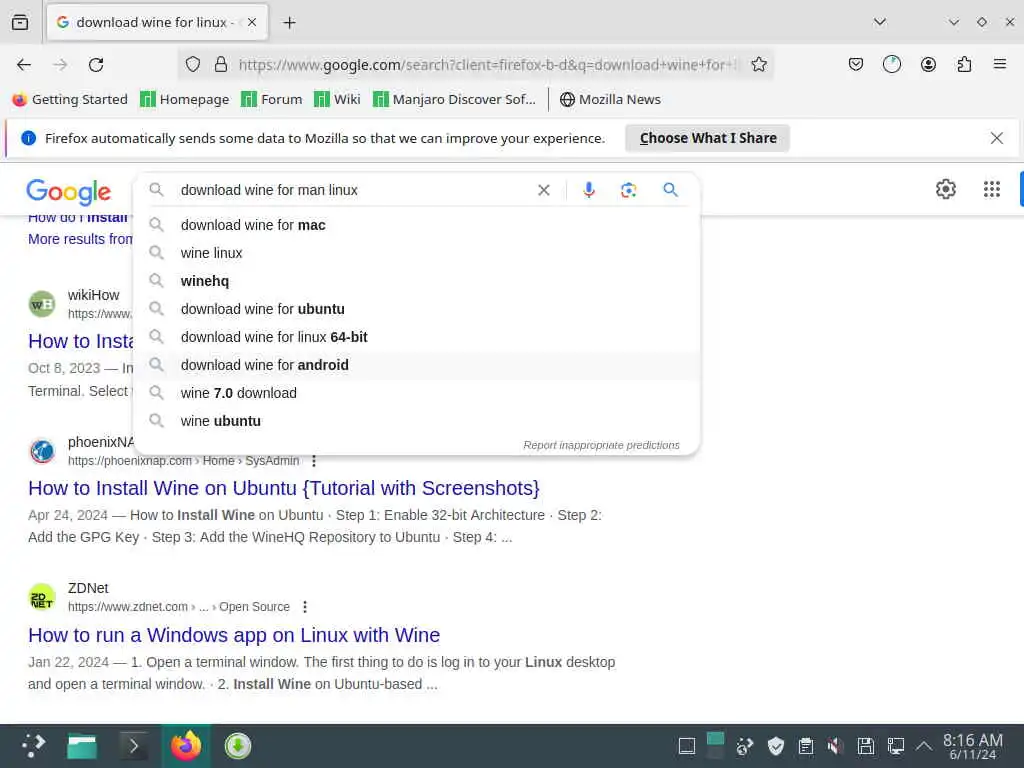The height and width of the screenshot is (768, 1024).
Task: Open the file manager in taskbar
Action: point(82,746)
